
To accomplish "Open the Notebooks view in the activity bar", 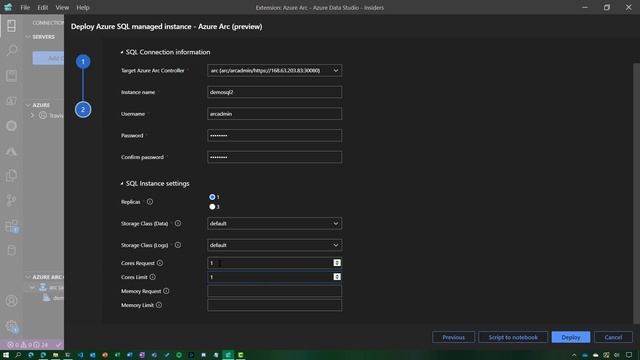I will pos(11,76).
